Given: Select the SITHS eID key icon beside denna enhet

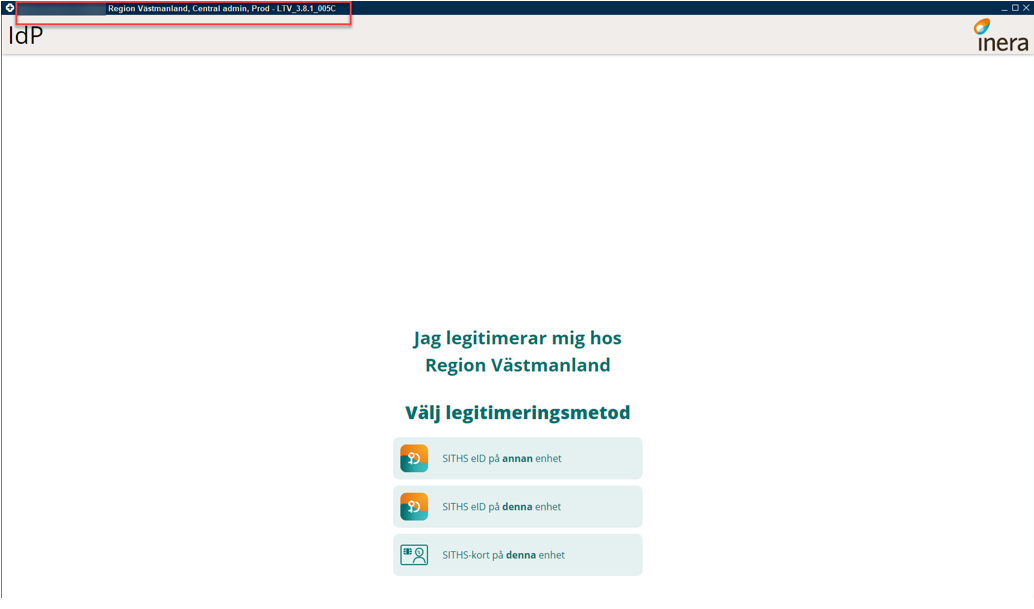Looking at the screenshot, I should click(x=414, y=506).
